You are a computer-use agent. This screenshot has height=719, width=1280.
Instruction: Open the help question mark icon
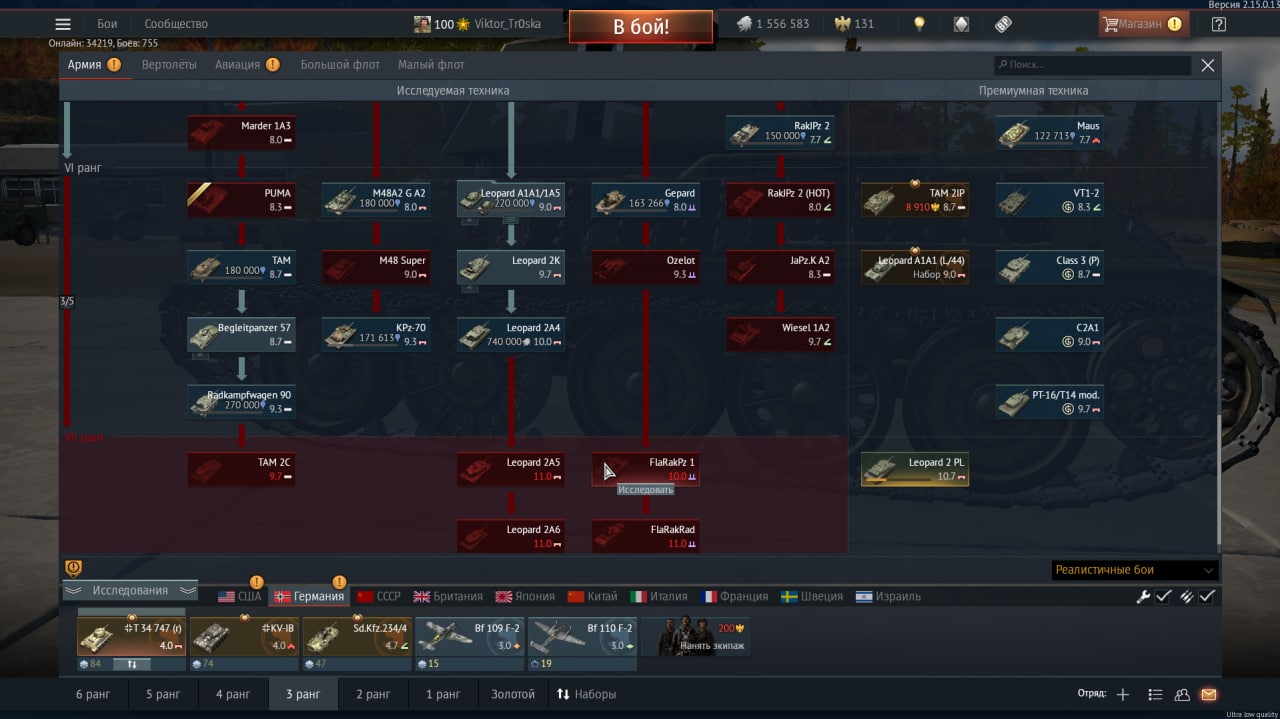(1218, 24)
